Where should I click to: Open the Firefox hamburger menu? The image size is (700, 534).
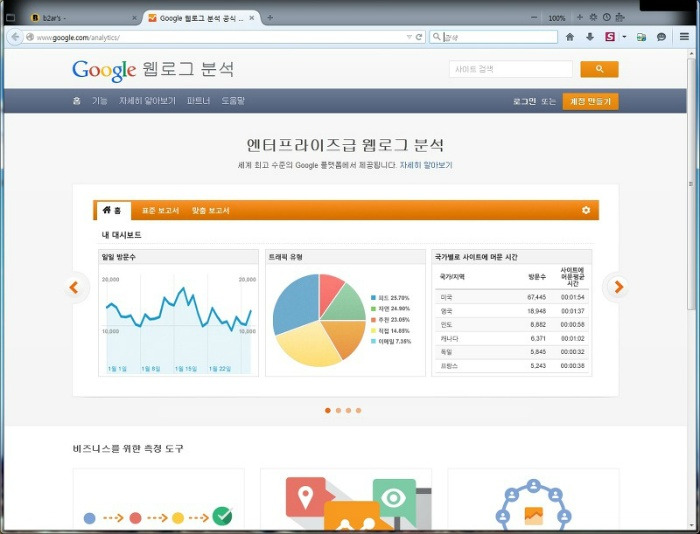tap(684, 37)
